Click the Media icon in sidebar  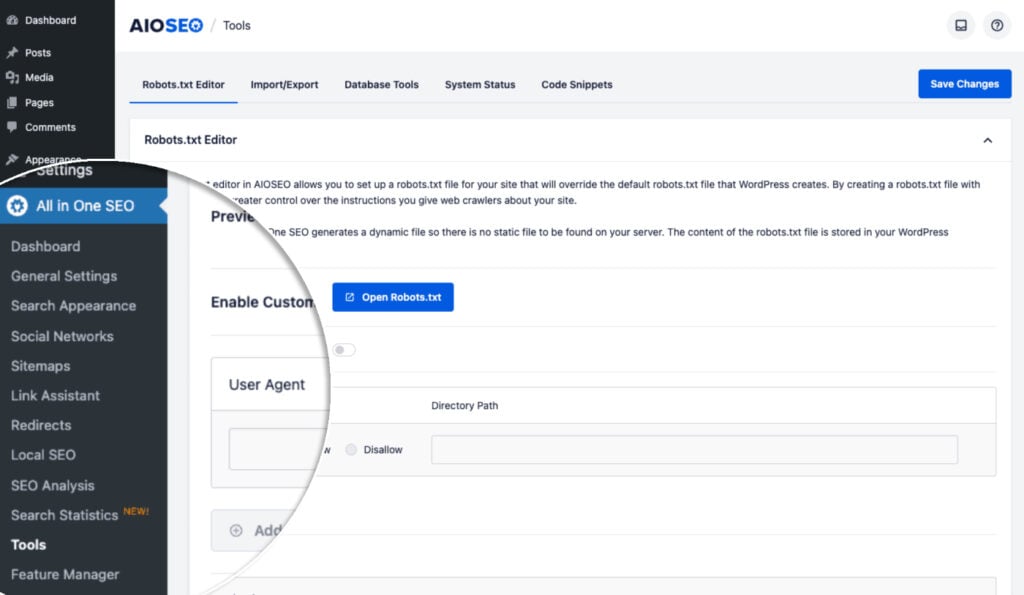tap(12, 77)
